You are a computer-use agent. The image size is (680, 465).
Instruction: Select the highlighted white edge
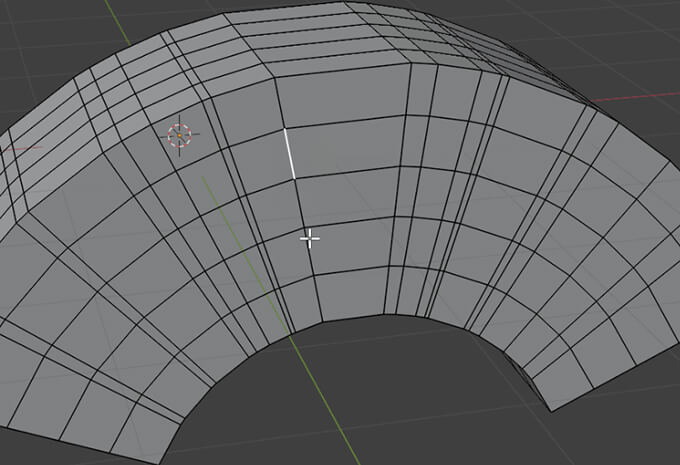click(290, 153)
